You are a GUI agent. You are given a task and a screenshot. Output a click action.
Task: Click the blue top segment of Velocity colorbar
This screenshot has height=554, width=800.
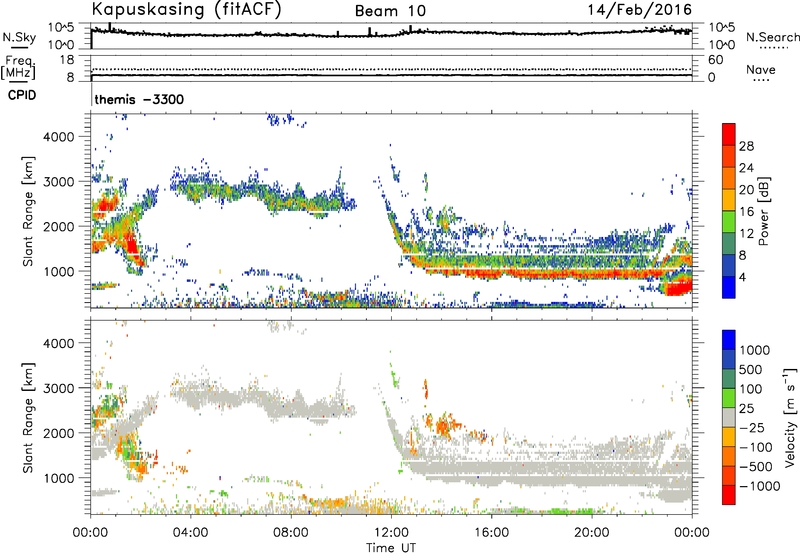[x=729, y=340]
